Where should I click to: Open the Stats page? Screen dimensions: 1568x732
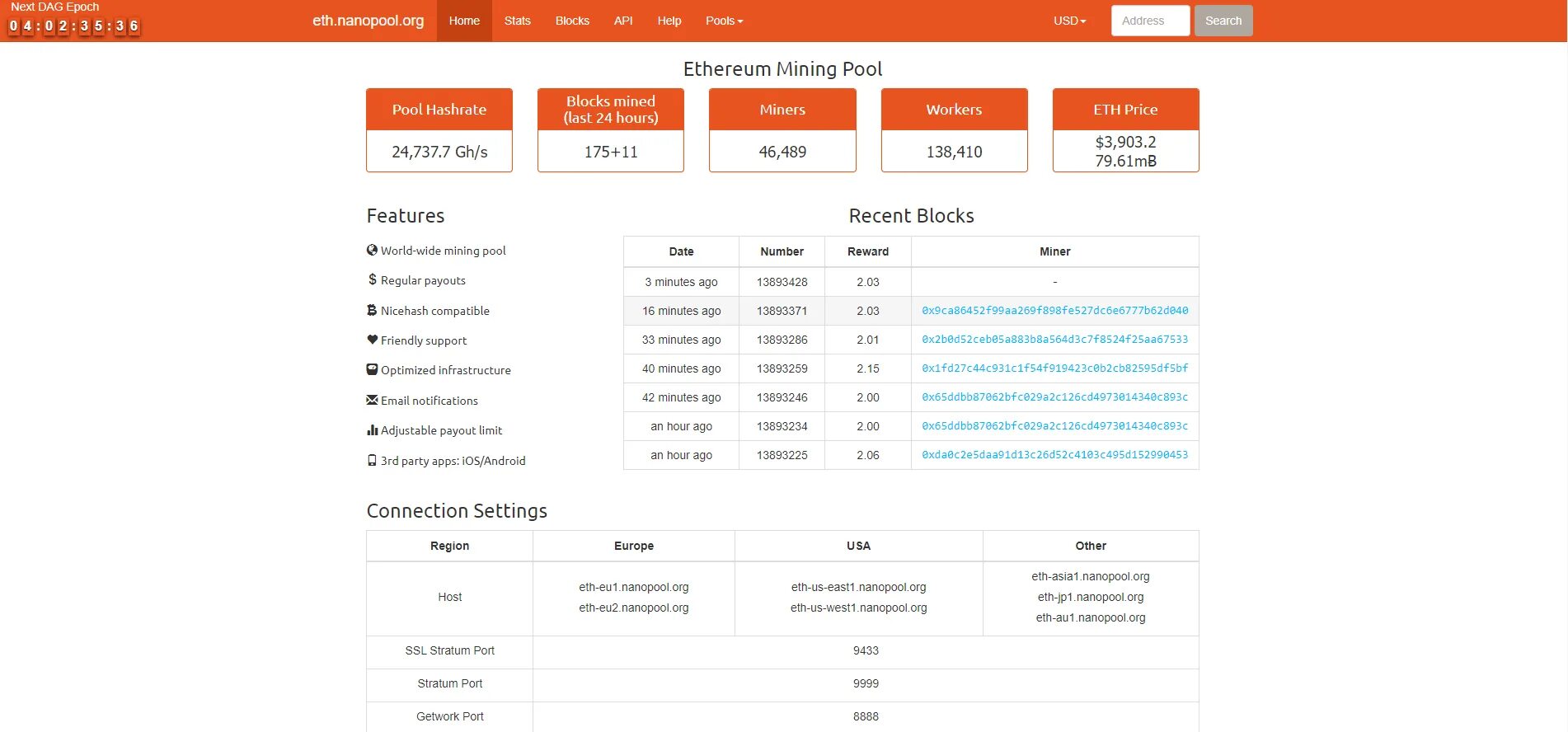point(518,21)
